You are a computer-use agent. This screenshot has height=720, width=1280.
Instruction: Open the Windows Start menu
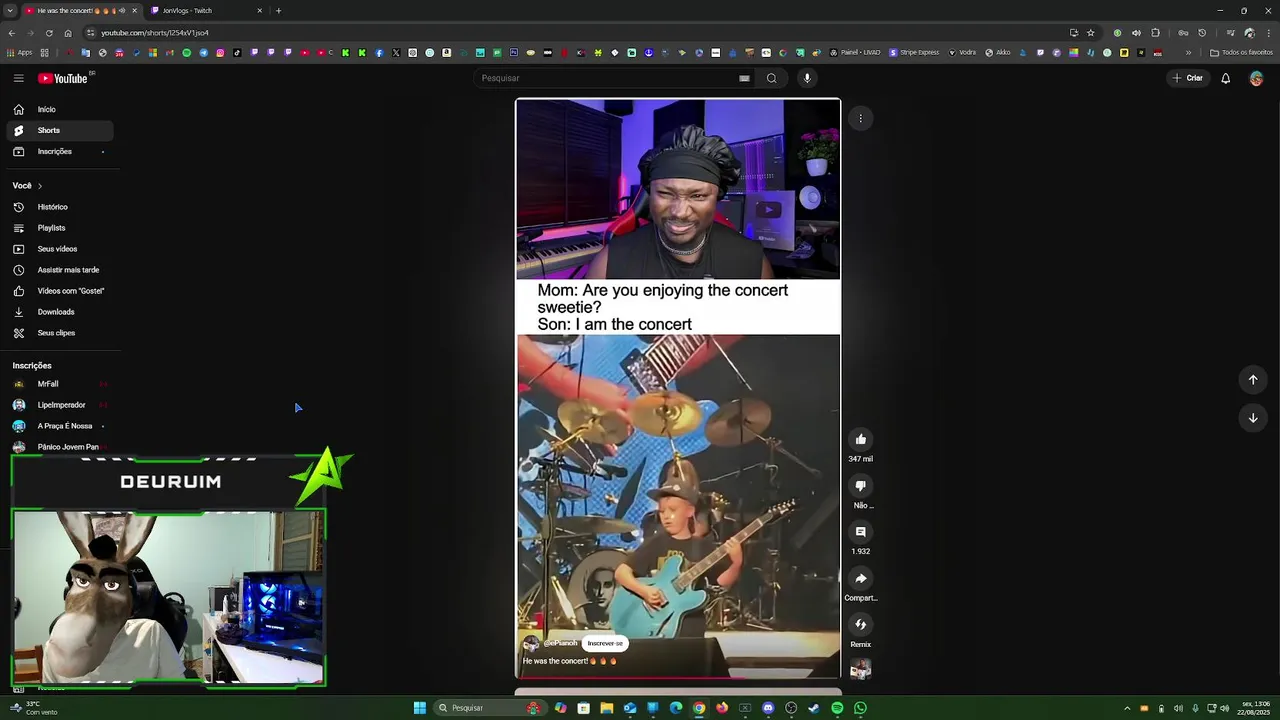tap(420, 708)
